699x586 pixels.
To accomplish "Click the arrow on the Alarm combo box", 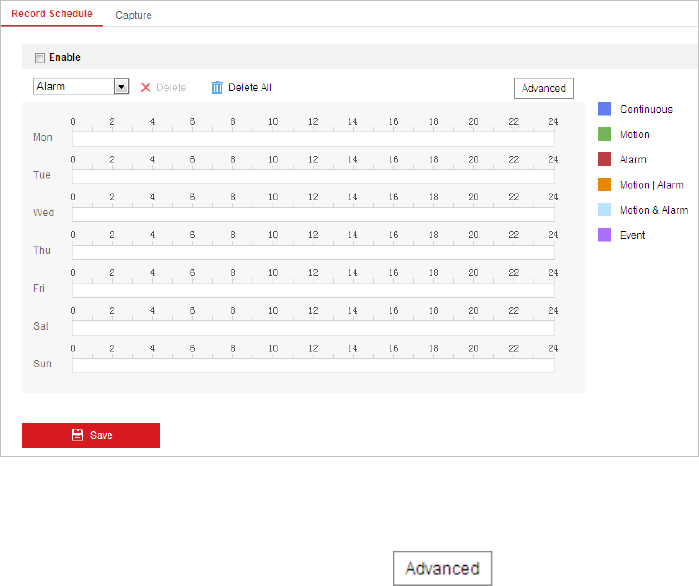I will (121, 86).
